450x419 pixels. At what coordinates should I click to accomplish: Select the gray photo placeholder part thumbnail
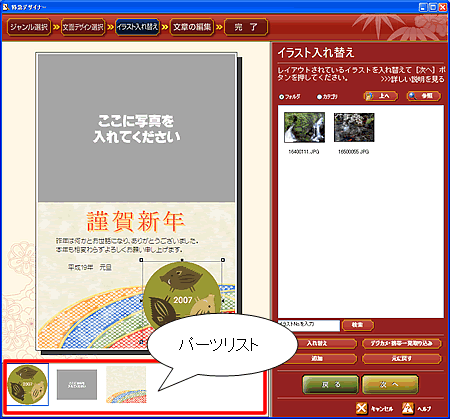point(77,384)
